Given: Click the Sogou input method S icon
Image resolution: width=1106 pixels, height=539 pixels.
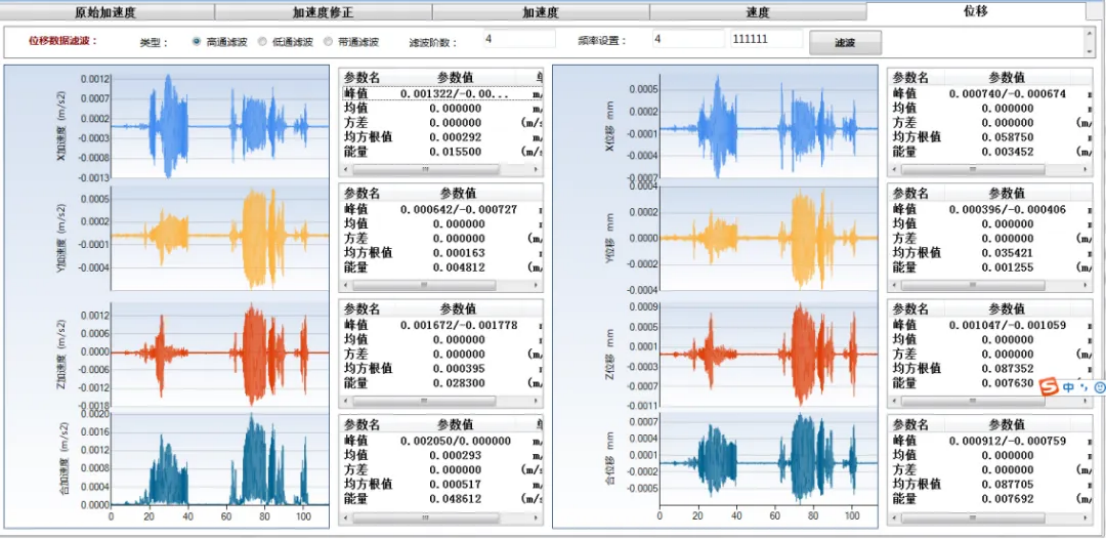Looking at the screenshot, I should (1047, 386).
